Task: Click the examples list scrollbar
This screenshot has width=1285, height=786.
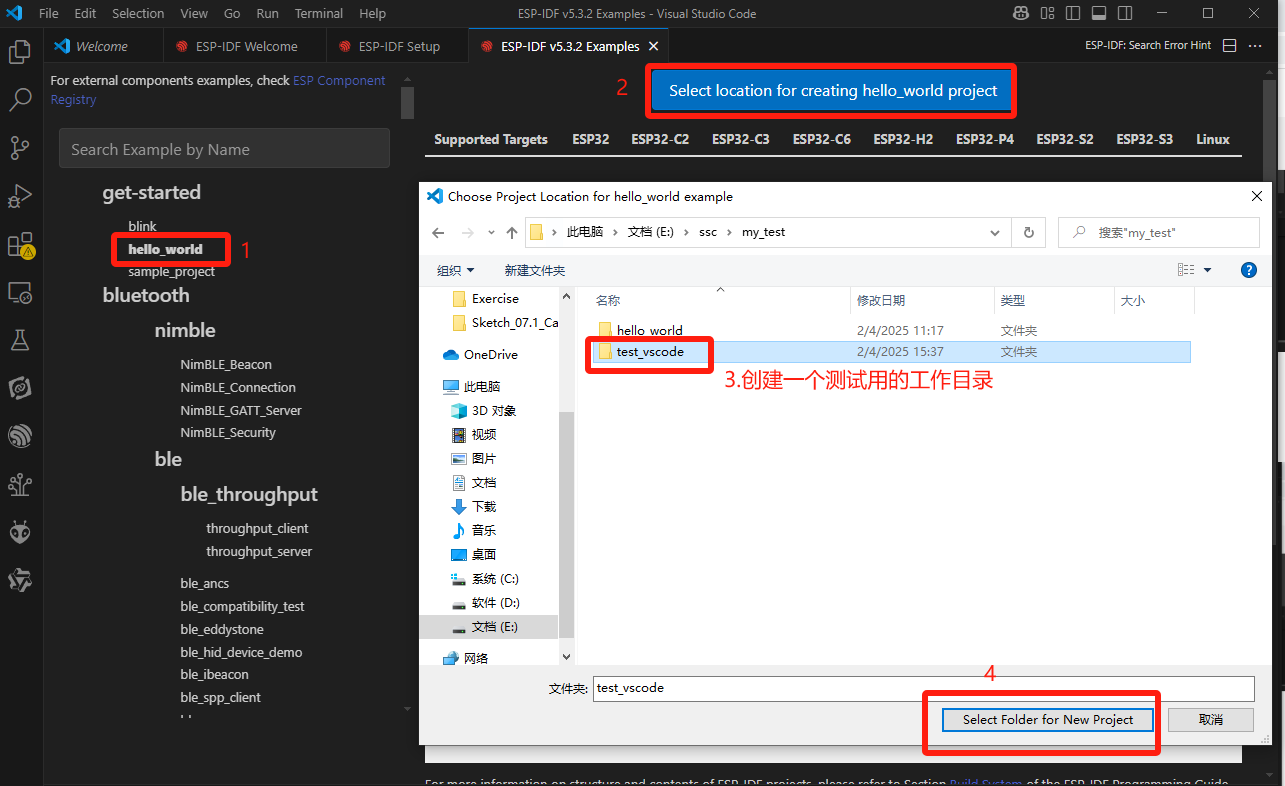Action: pyautogui.click(x=407, y=102)
